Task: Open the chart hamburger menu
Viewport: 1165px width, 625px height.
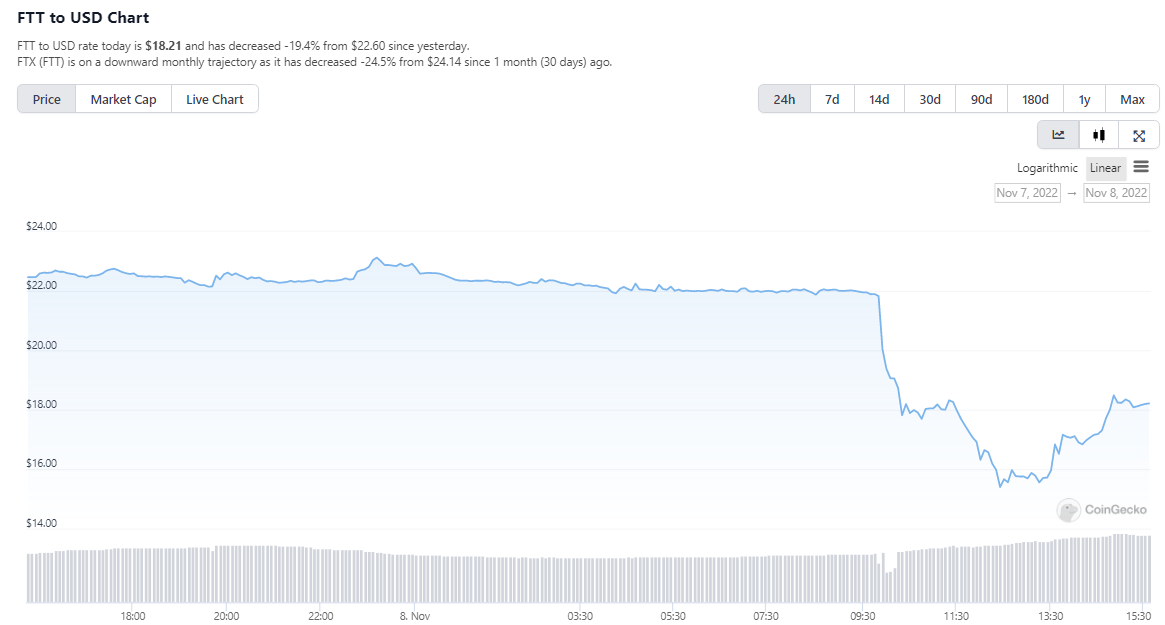Action: (x=1141, y=167)
